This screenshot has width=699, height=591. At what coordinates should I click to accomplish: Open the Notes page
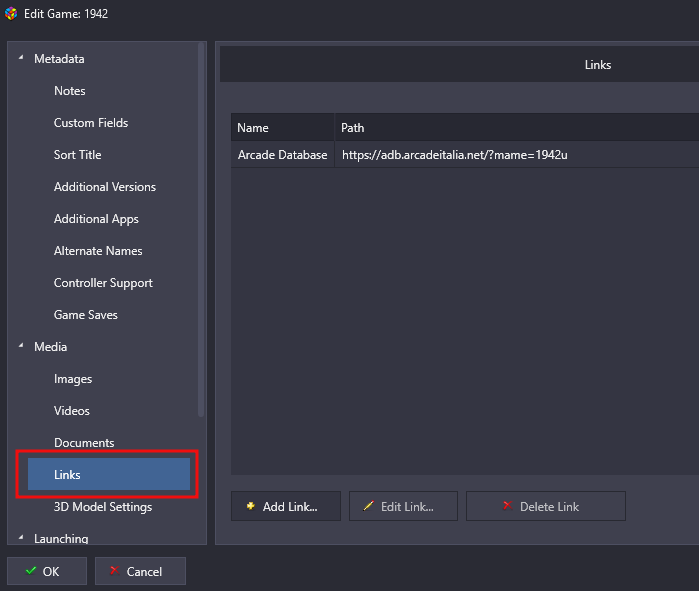[x=70, y=91]
